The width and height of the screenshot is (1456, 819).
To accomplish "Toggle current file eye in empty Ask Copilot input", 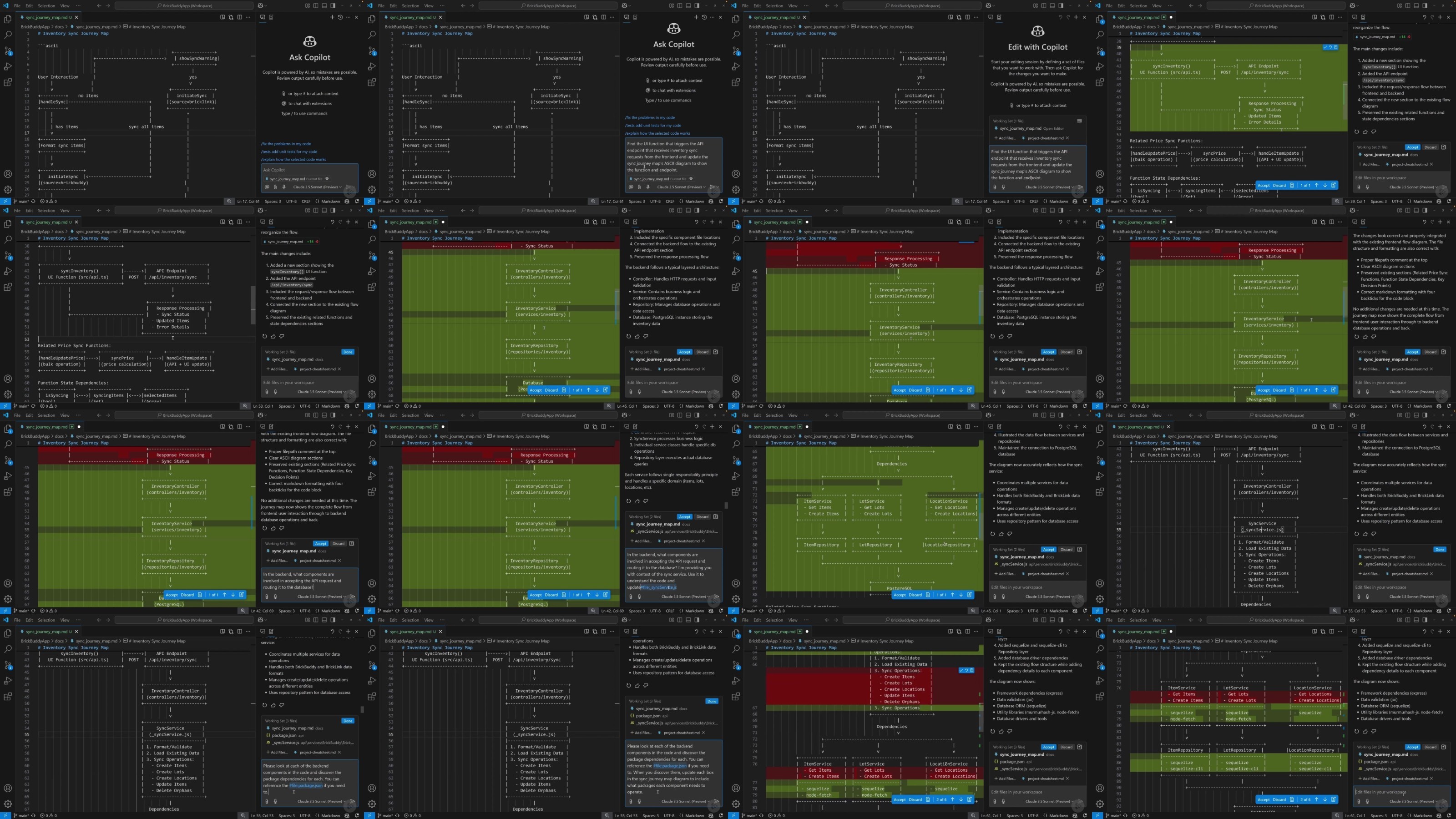I will click(x=327, y=179).
